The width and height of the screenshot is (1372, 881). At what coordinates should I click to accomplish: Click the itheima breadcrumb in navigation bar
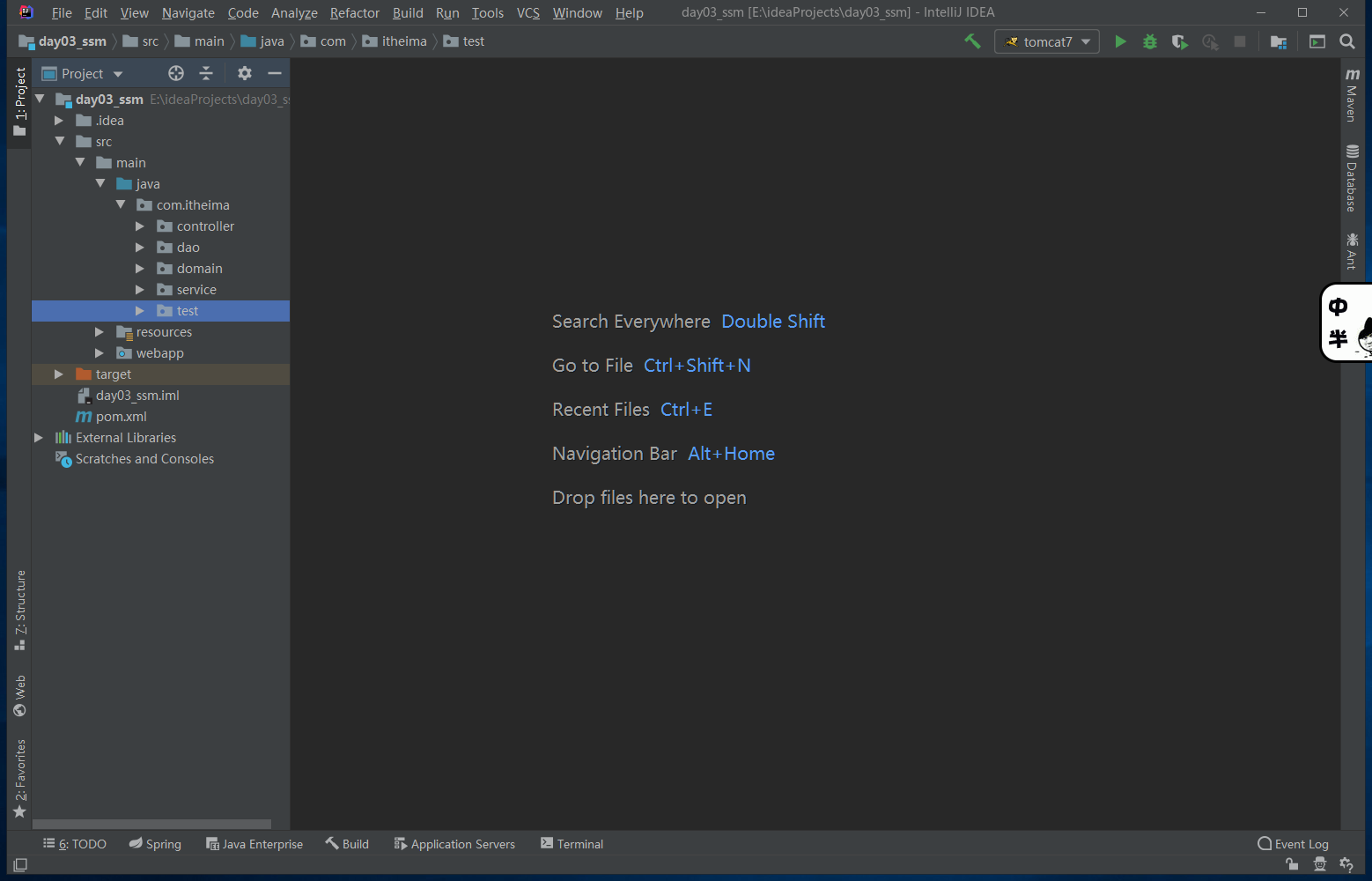(x=395, y=41)
